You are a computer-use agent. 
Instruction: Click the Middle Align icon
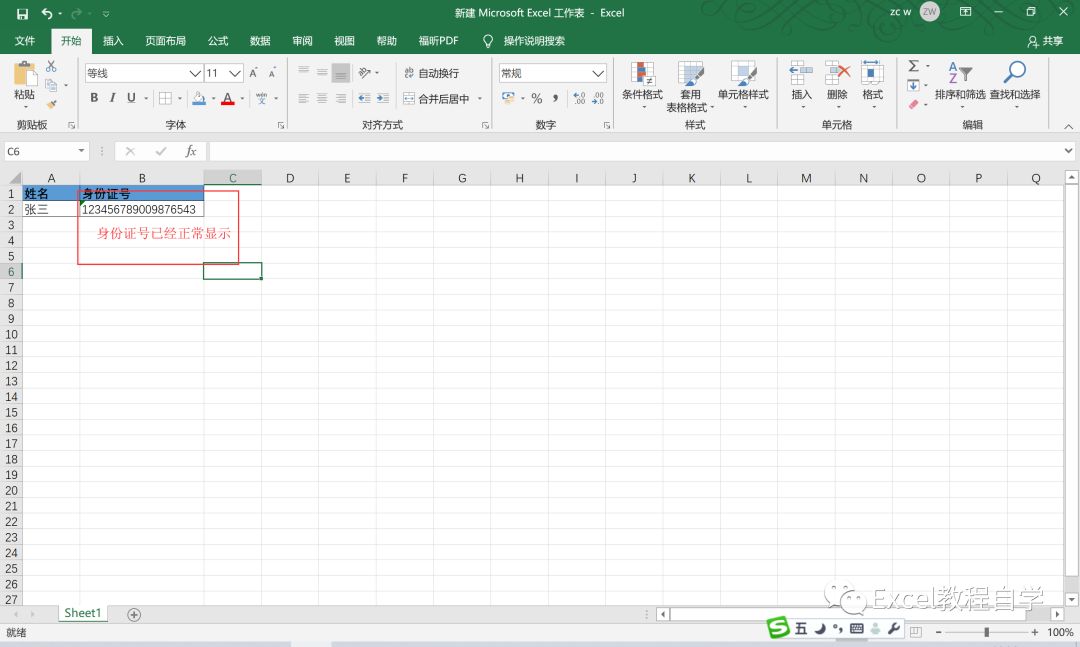(322, 72)
